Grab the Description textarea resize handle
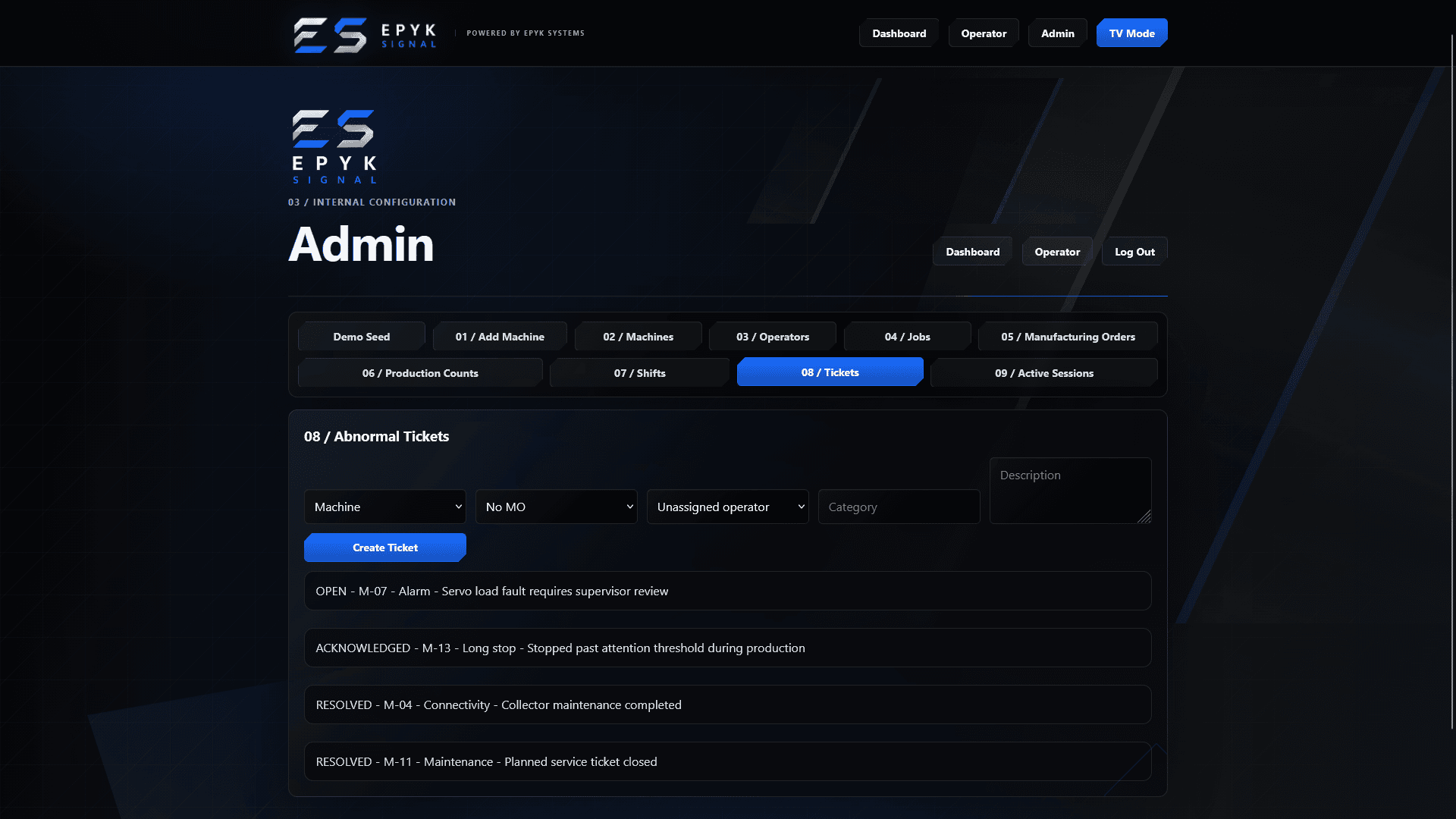This screenshot has width=1456, height=819. (1144, 516)
